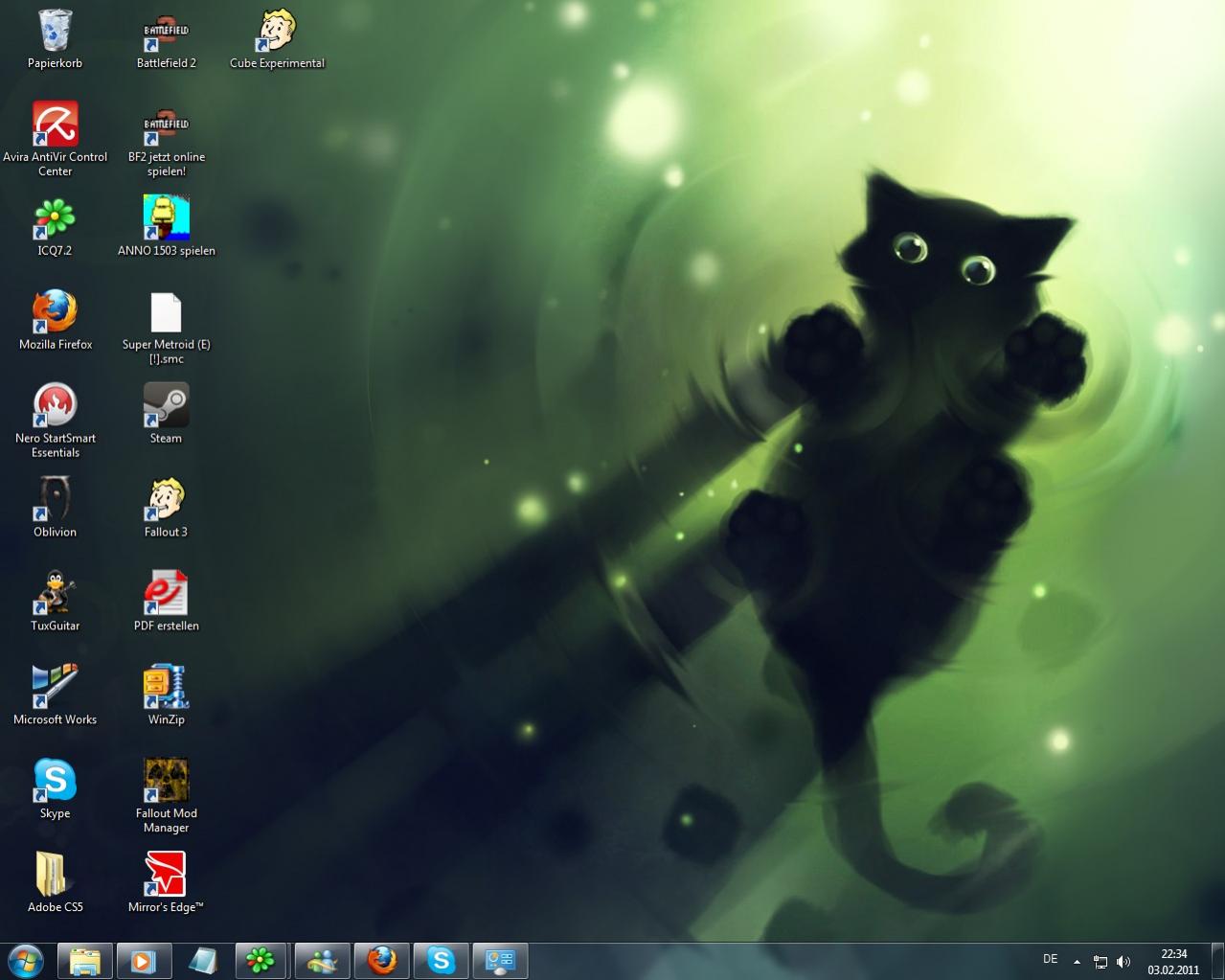This screenshot has height=980, width=1225.
Task: Launch Windows Media Player from taskbar
Action: tap(145, 961)
